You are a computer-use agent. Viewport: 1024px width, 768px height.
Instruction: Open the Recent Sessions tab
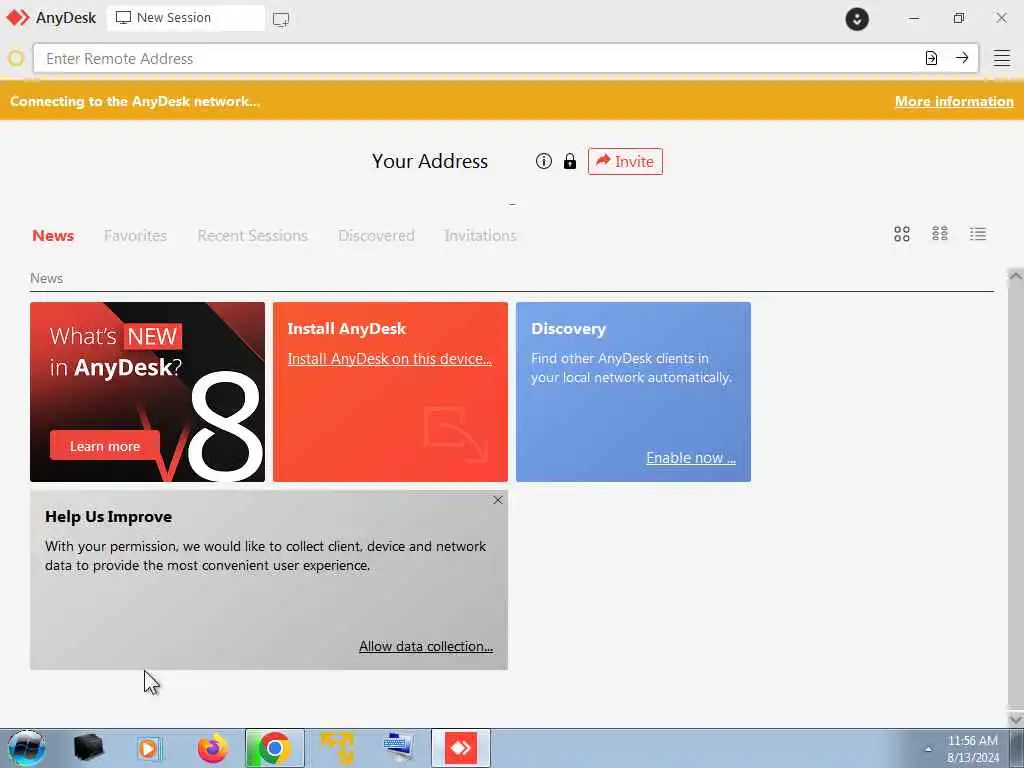(x=252, y=236)
